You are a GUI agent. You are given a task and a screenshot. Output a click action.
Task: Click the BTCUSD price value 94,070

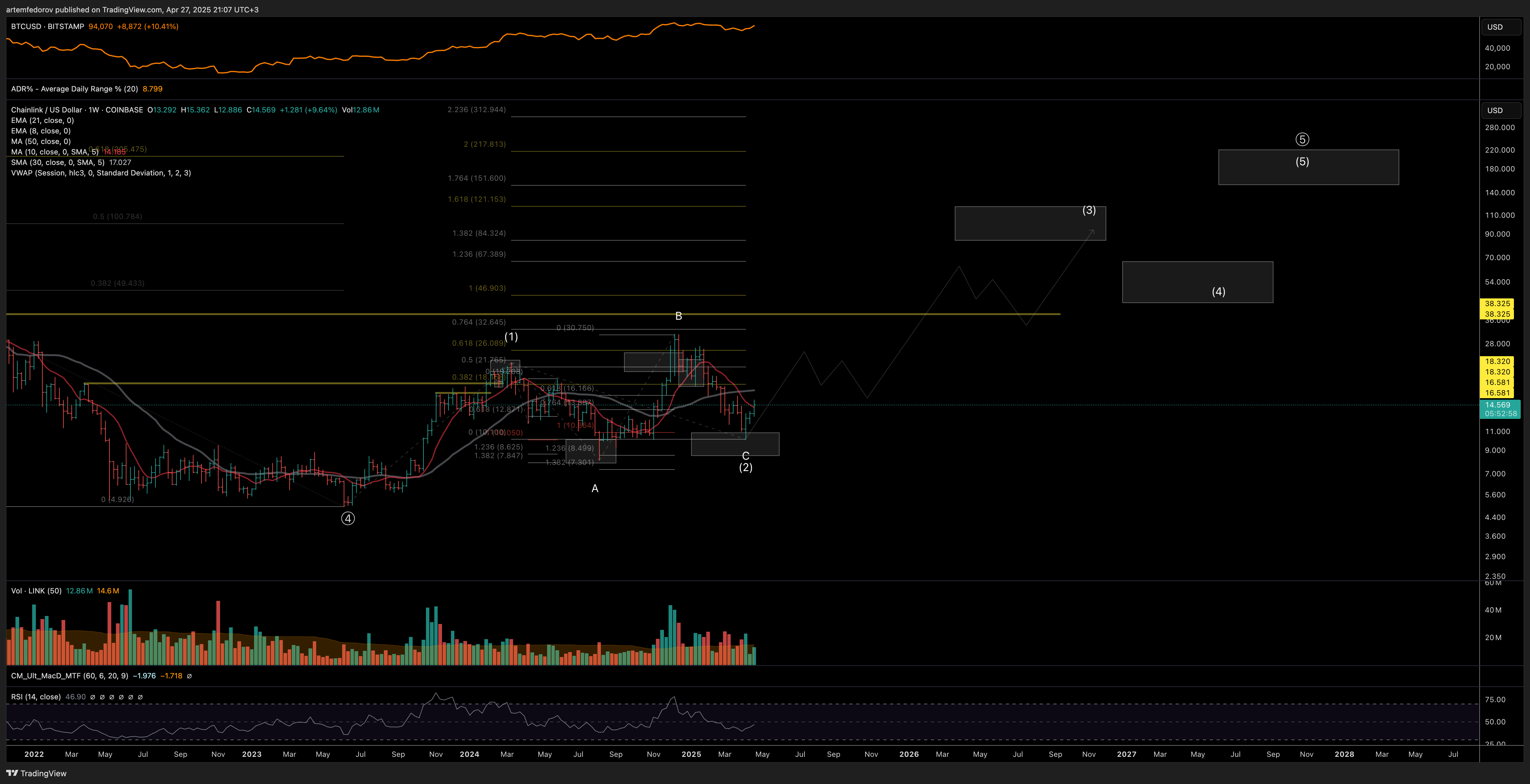point(100,27)
